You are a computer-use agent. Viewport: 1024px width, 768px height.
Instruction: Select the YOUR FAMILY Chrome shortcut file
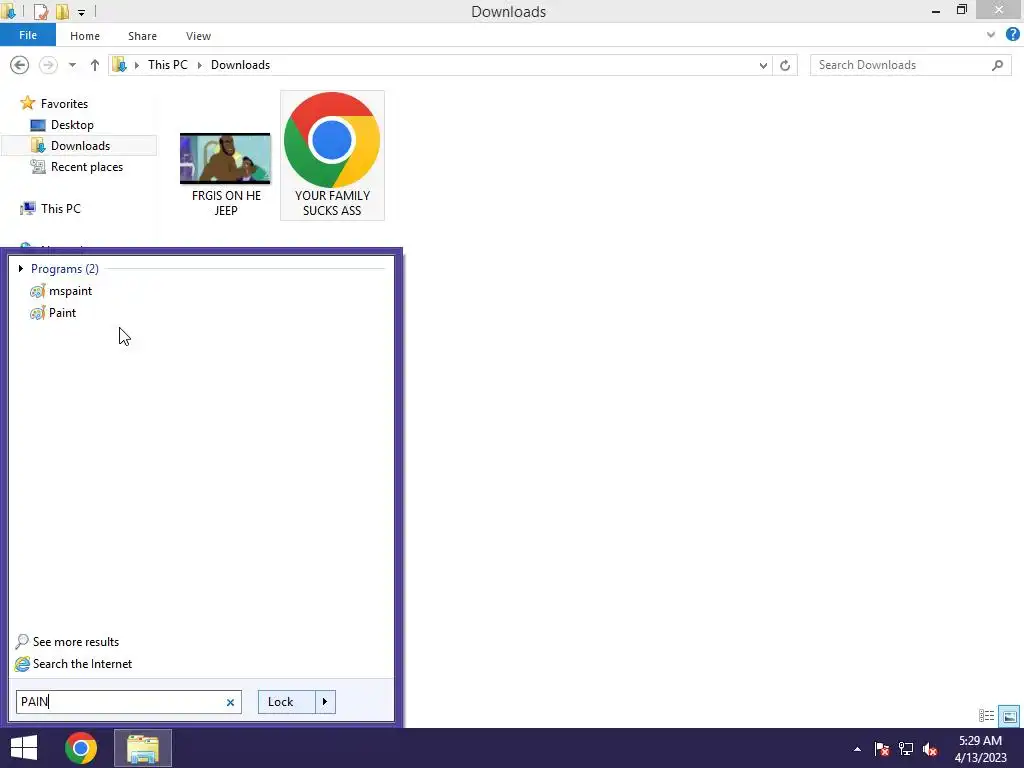(332, 155)
